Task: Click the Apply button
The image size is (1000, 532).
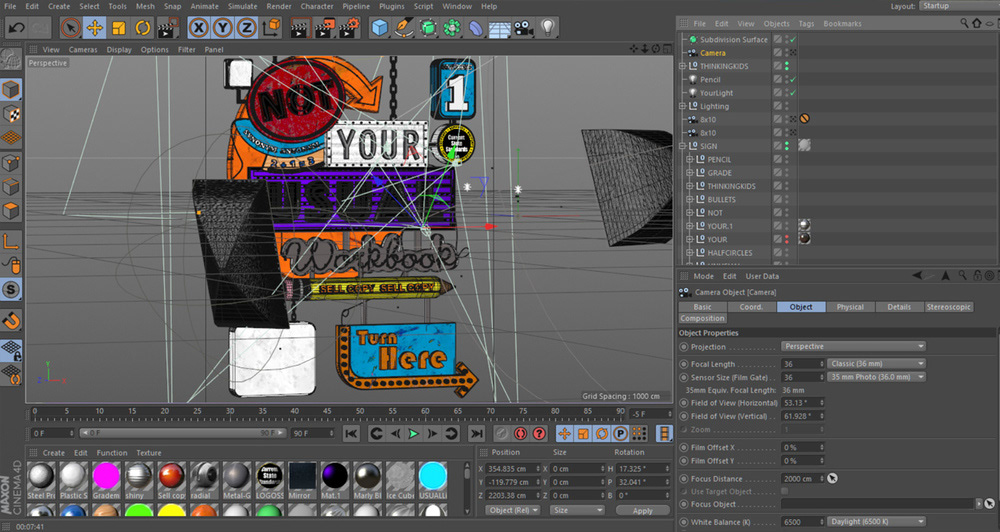Action: point(642,511)
